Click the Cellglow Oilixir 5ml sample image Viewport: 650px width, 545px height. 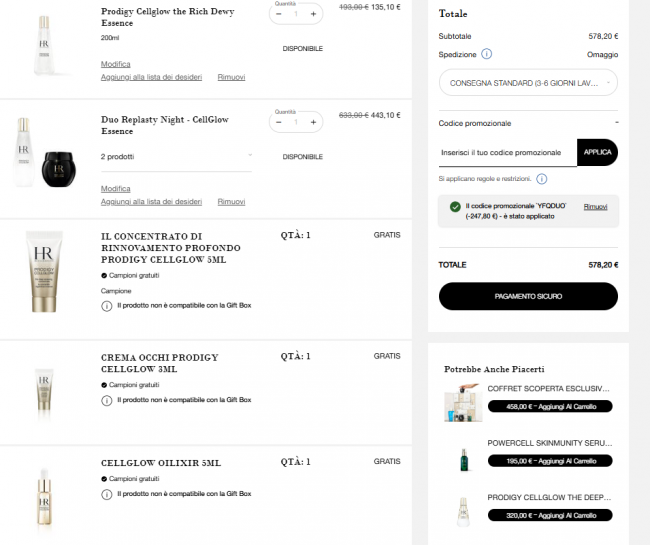pyautogui.click(x=44, y=496)
